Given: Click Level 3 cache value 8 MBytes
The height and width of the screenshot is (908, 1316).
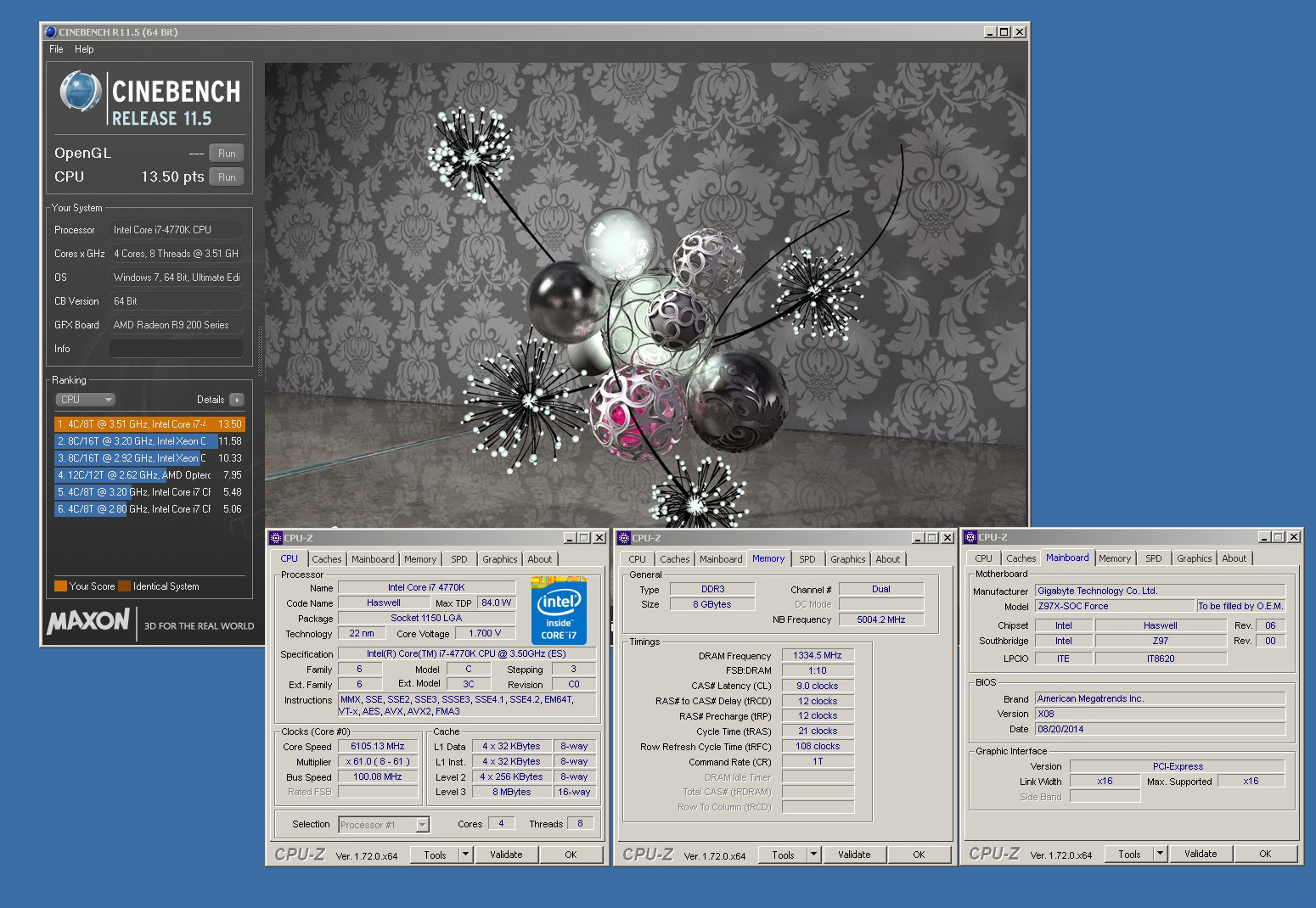Looking at the screenshot, I should point(512,793).
